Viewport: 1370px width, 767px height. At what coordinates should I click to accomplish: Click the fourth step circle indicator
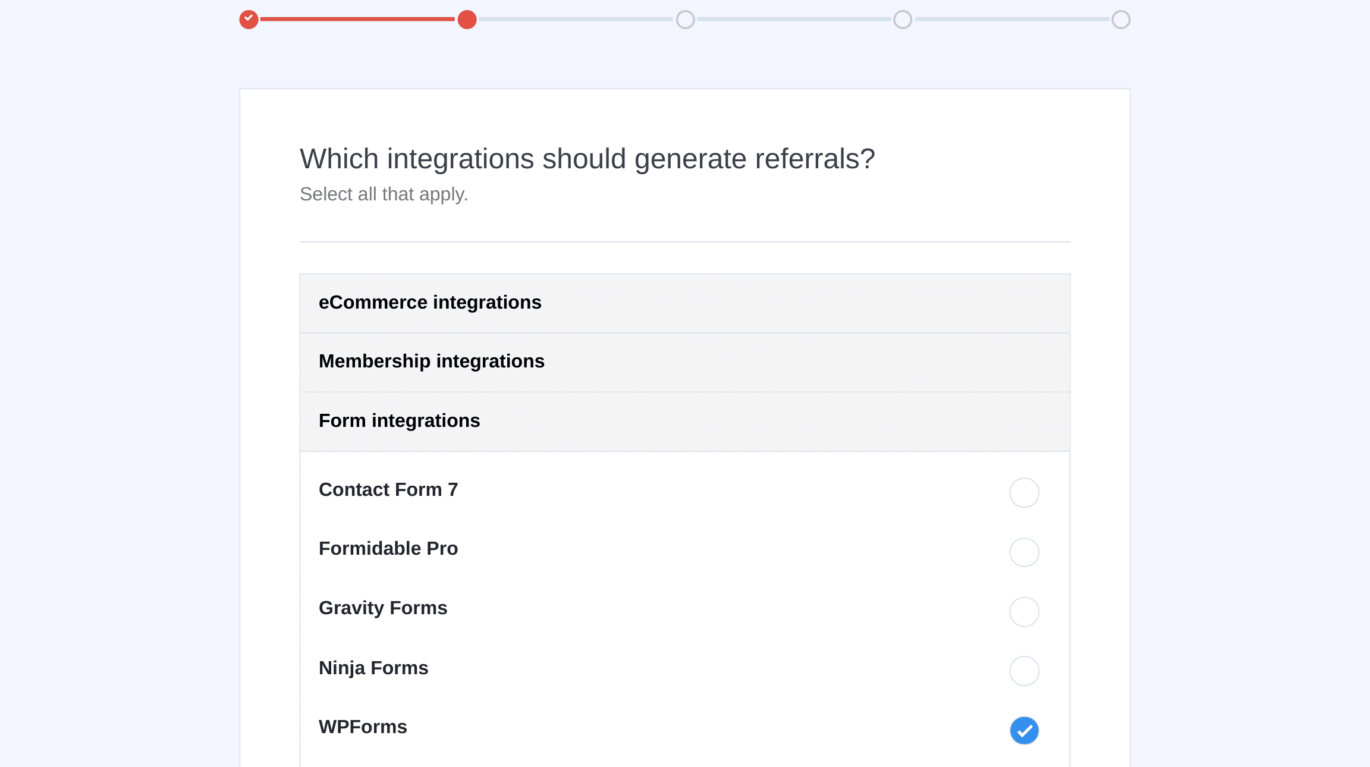pos(902,19)
